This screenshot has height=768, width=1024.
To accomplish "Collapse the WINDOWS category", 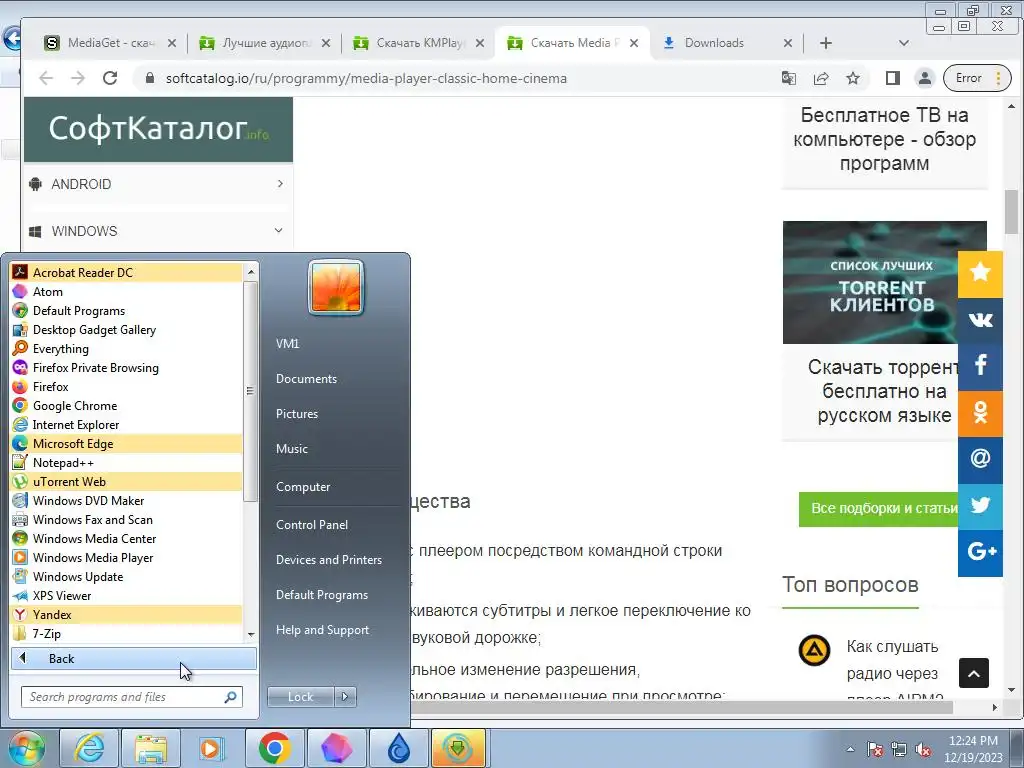I will click(x=158, y=231).
